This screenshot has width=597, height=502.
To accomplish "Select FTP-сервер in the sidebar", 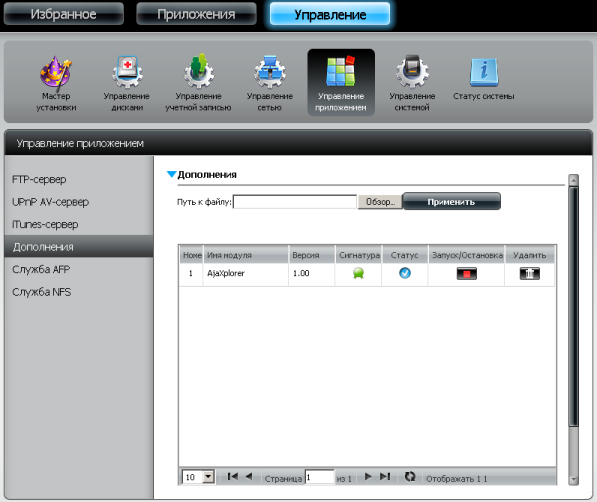I will (x=39, y=179).
